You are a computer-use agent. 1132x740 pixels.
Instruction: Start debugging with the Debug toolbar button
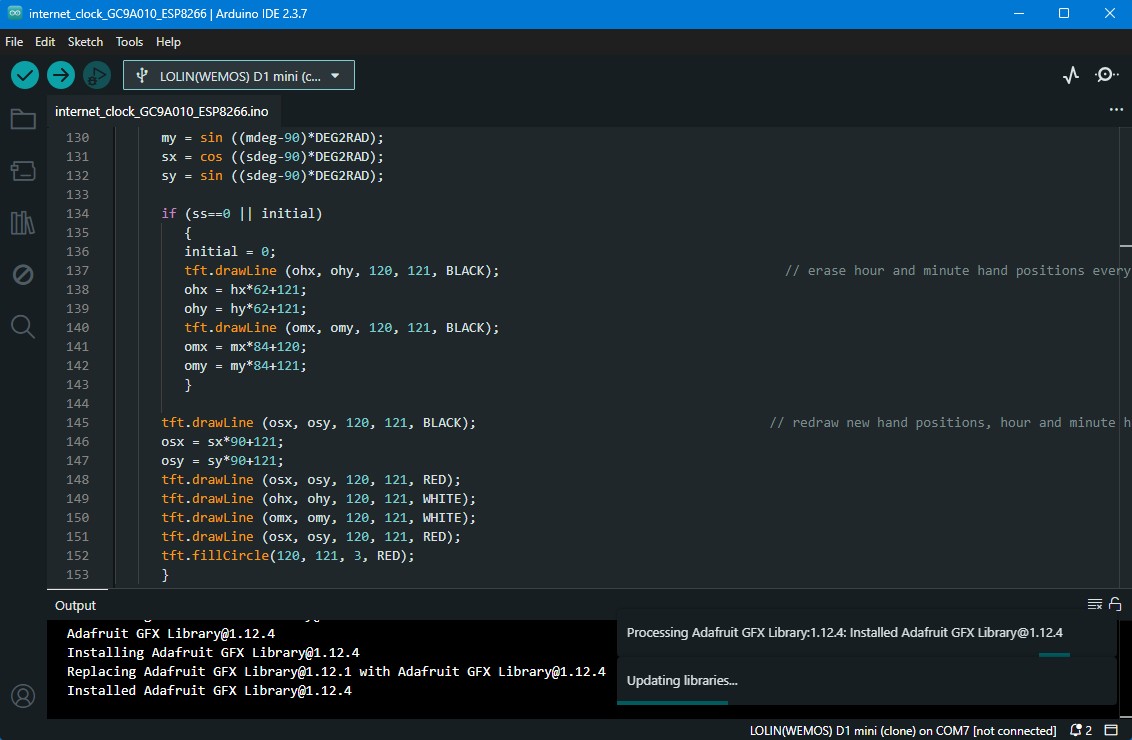coord(97,75)
